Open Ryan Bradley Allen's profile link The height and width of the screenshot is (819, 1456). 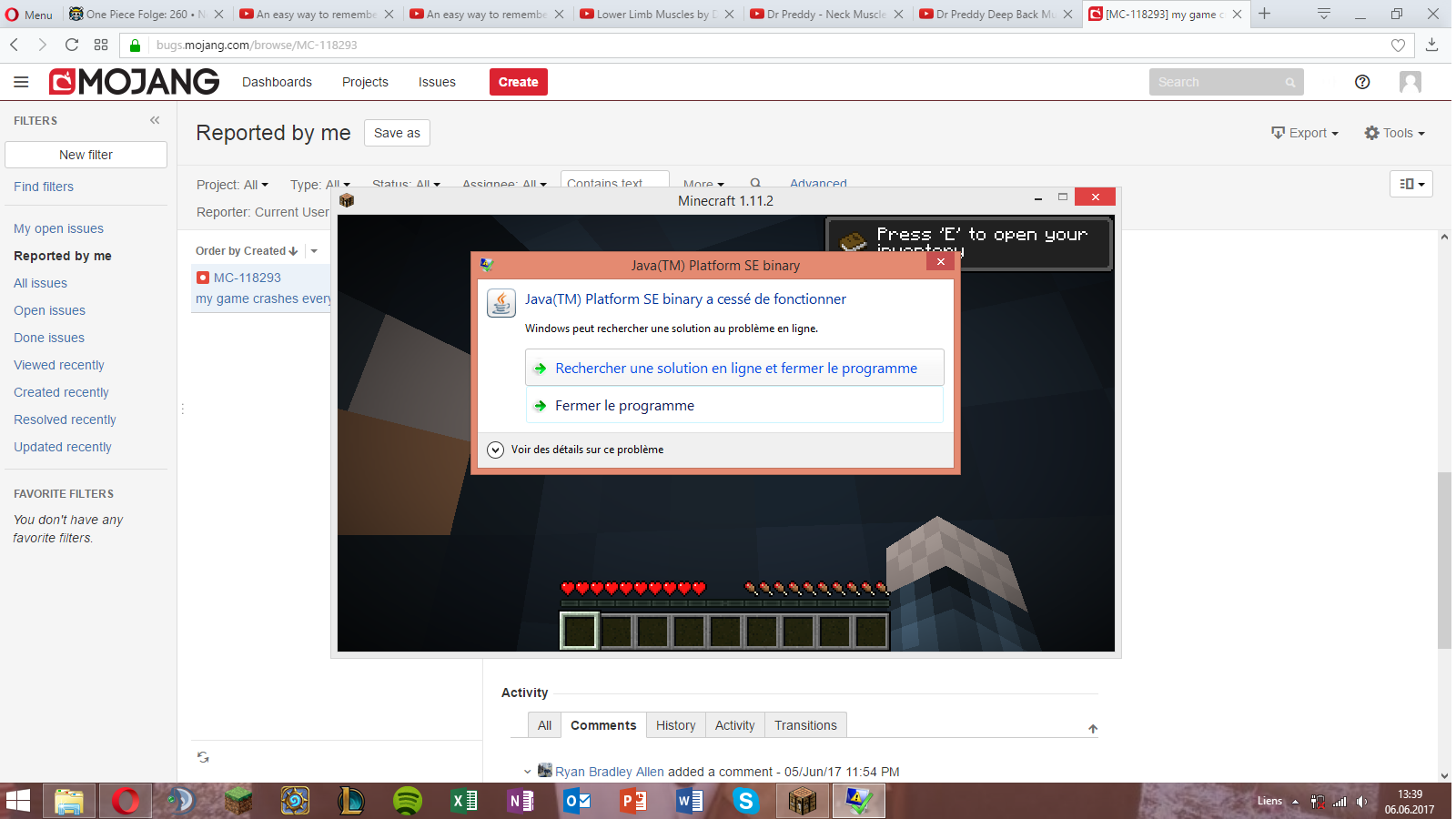click(x=610, y=772)
